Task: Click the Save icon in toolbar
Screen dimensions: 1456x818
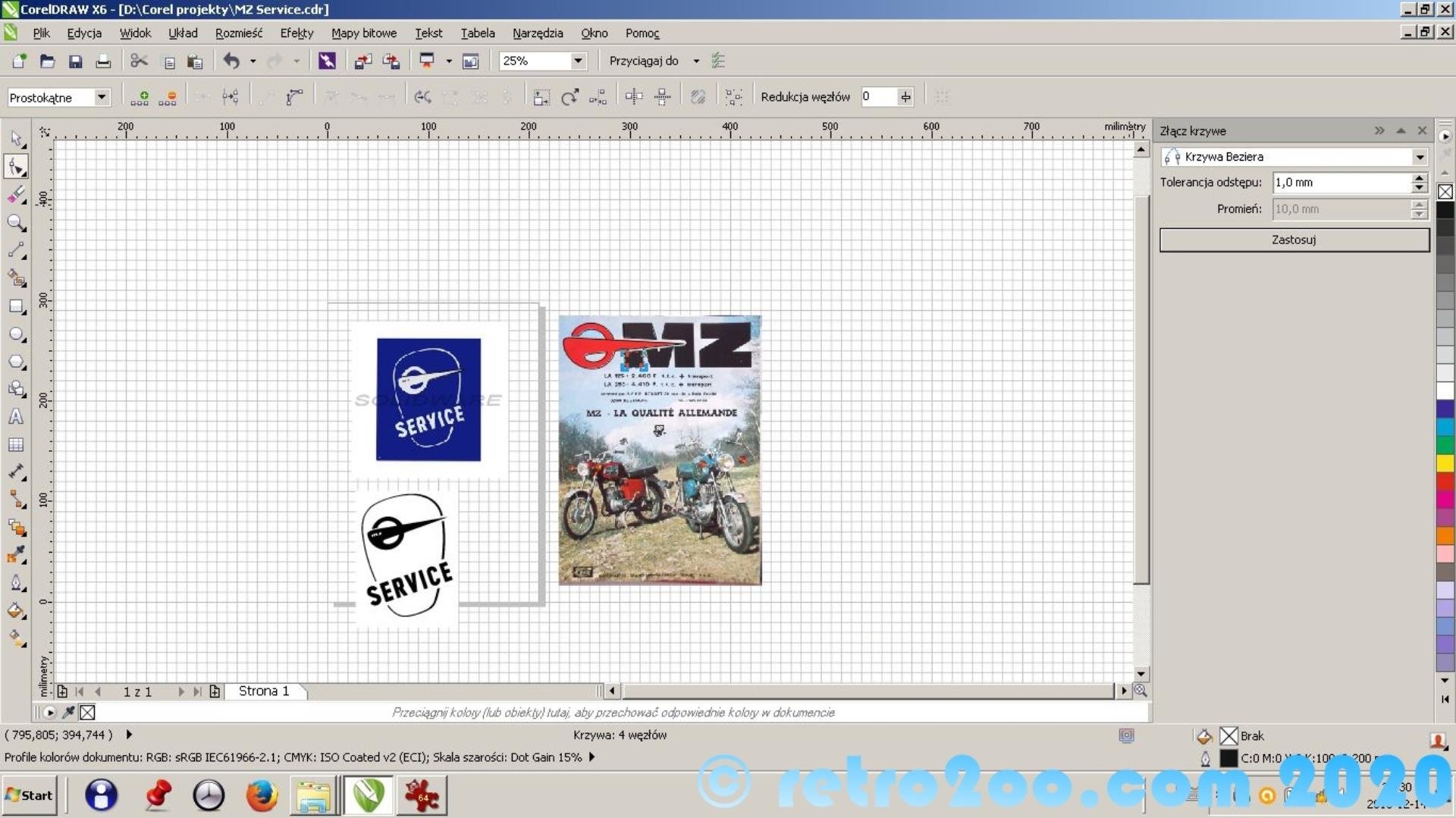Action: (75, 61)
